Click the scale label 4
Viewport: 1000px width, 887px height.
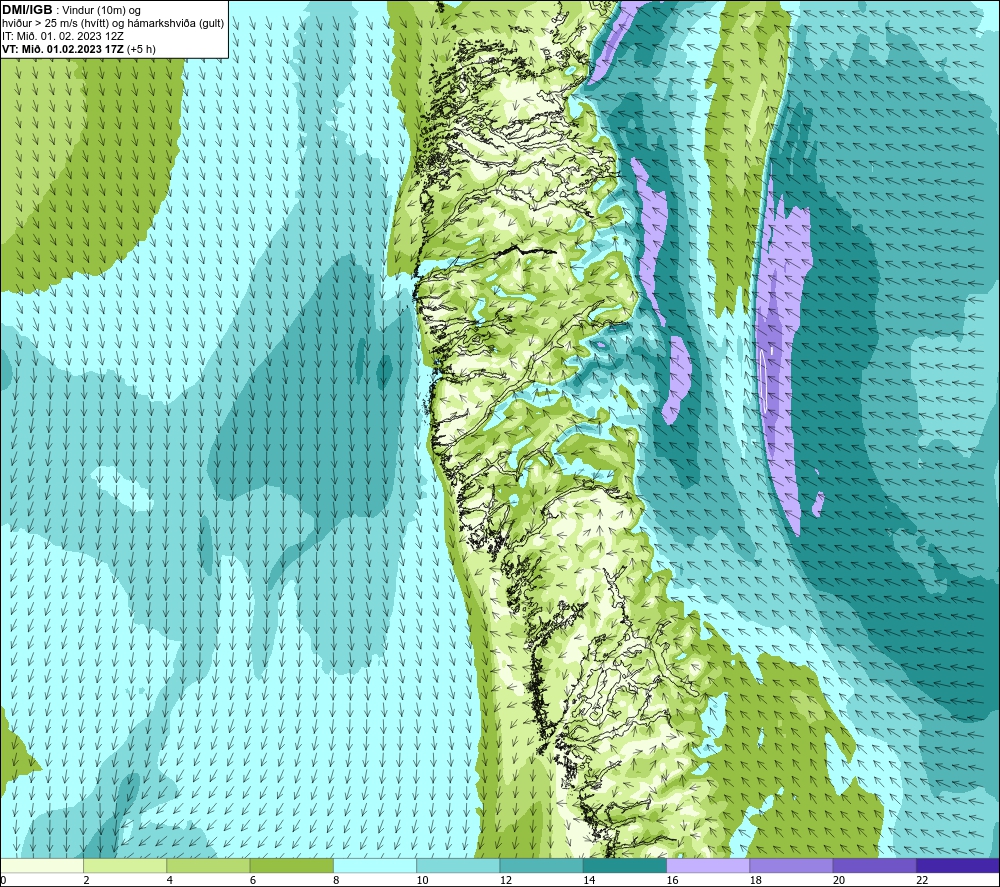click(x=170, y=880)
